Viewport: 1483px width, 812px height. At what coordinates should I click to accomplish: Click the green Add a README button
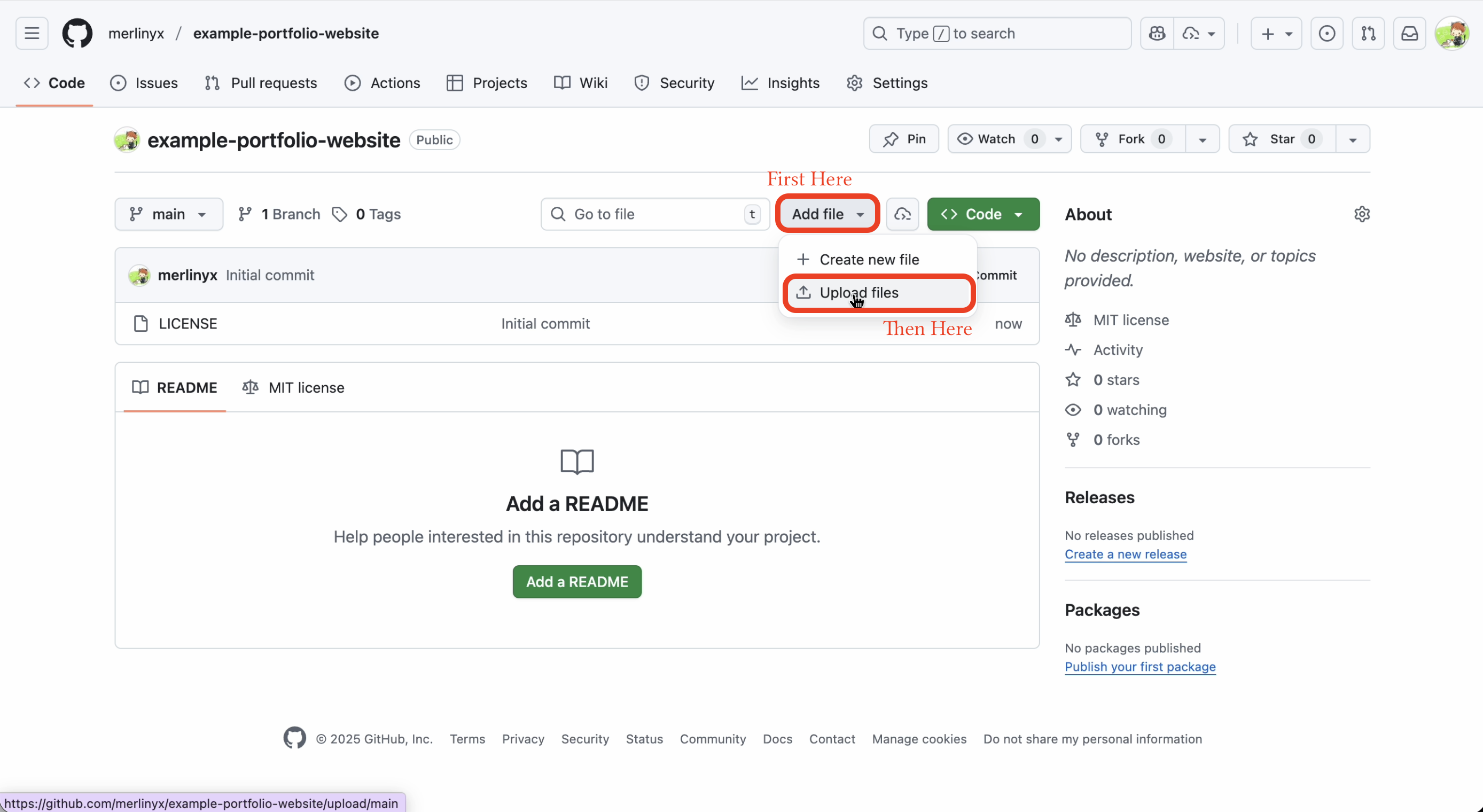tap(577, 582)
